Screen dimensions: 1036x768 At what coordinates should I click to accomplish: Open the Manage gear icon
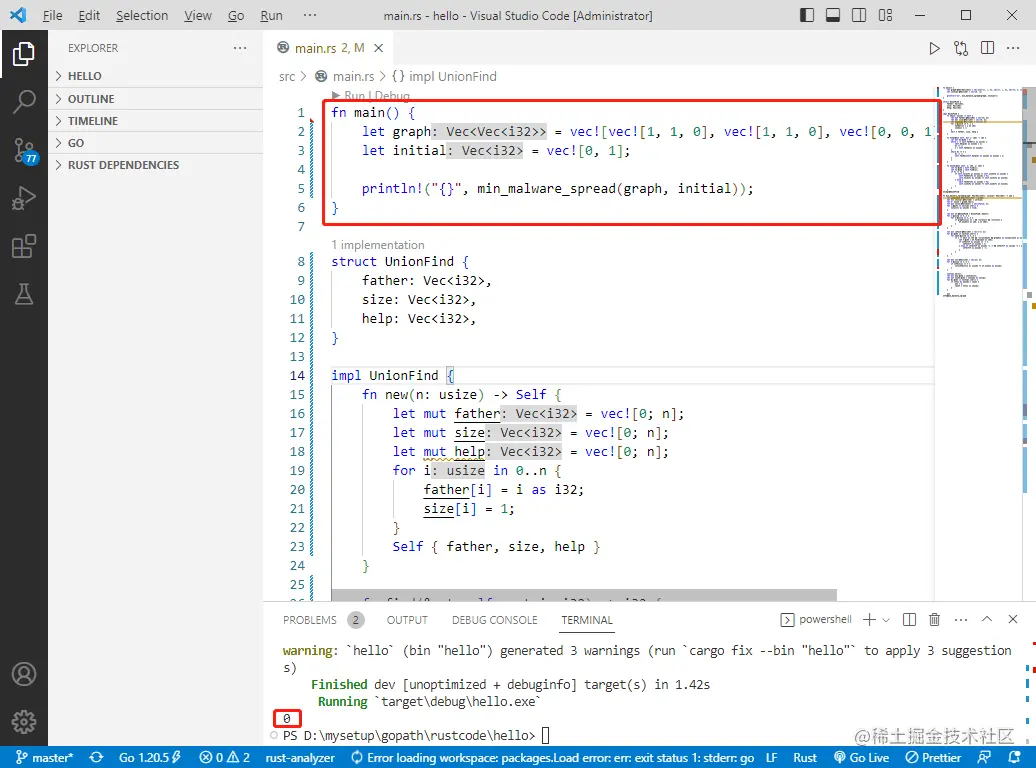[x=24, y=722]
